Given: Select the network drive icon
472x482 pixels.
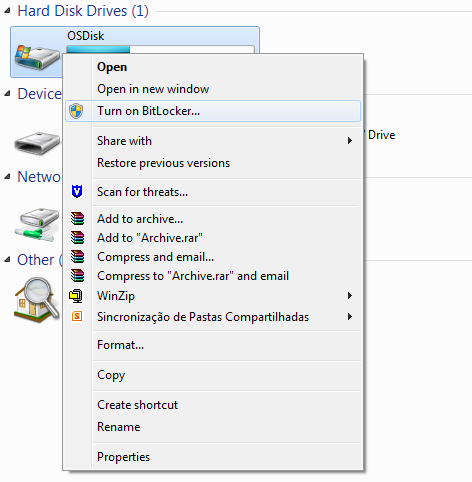Looking at the screenshot, I should point(37,225).
